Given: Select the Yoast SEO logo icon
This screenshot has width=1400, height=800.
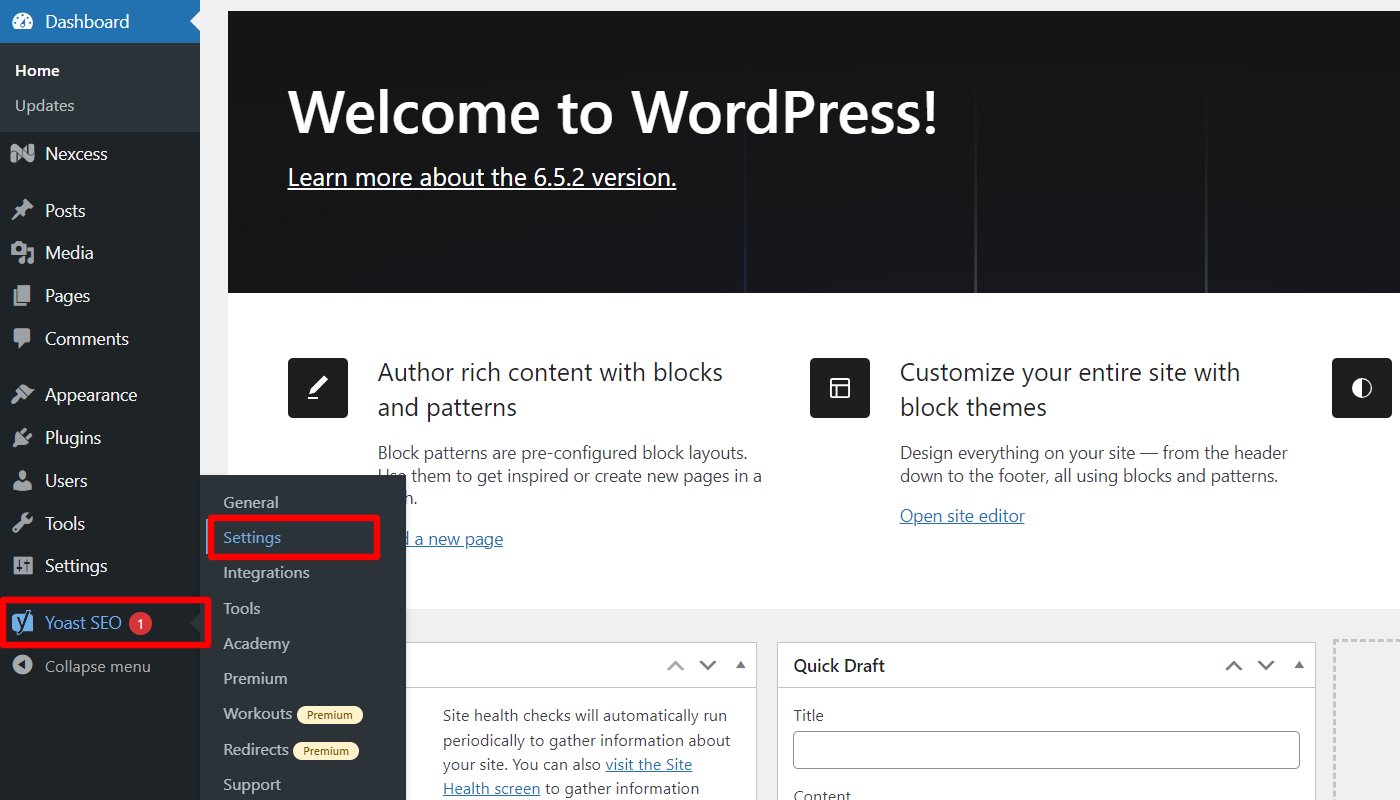Looking at the screenshot, I should 22,622.
